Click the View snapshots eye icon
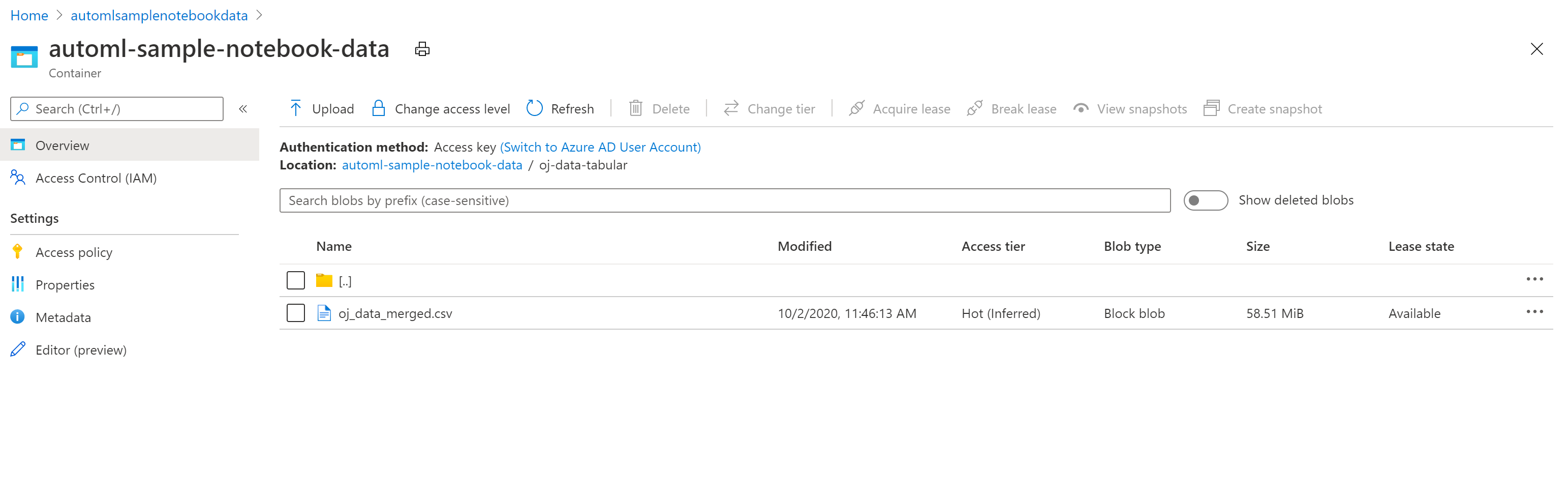The width and height of the screenshot is (1568, 494). tap(1081, 108)
